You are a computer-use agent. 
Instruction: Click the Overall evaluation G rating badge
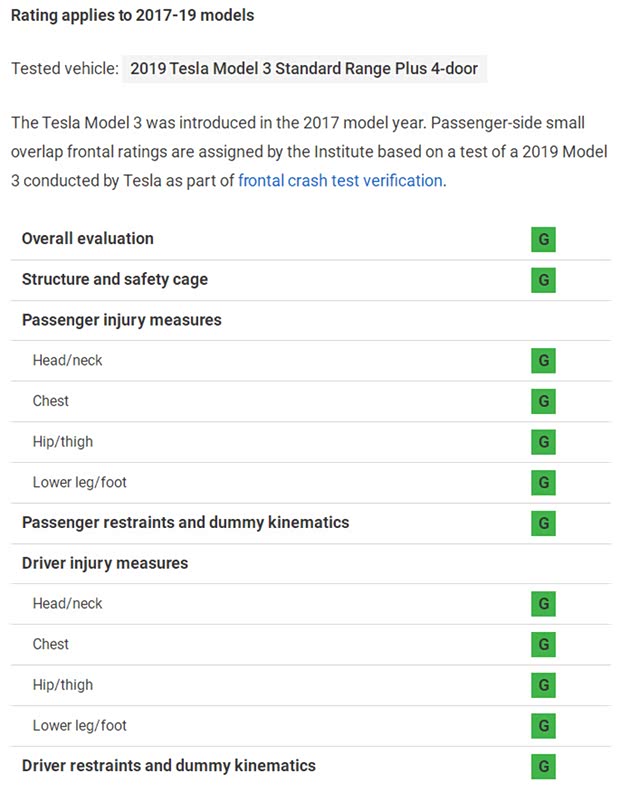(x=543, y=240)
